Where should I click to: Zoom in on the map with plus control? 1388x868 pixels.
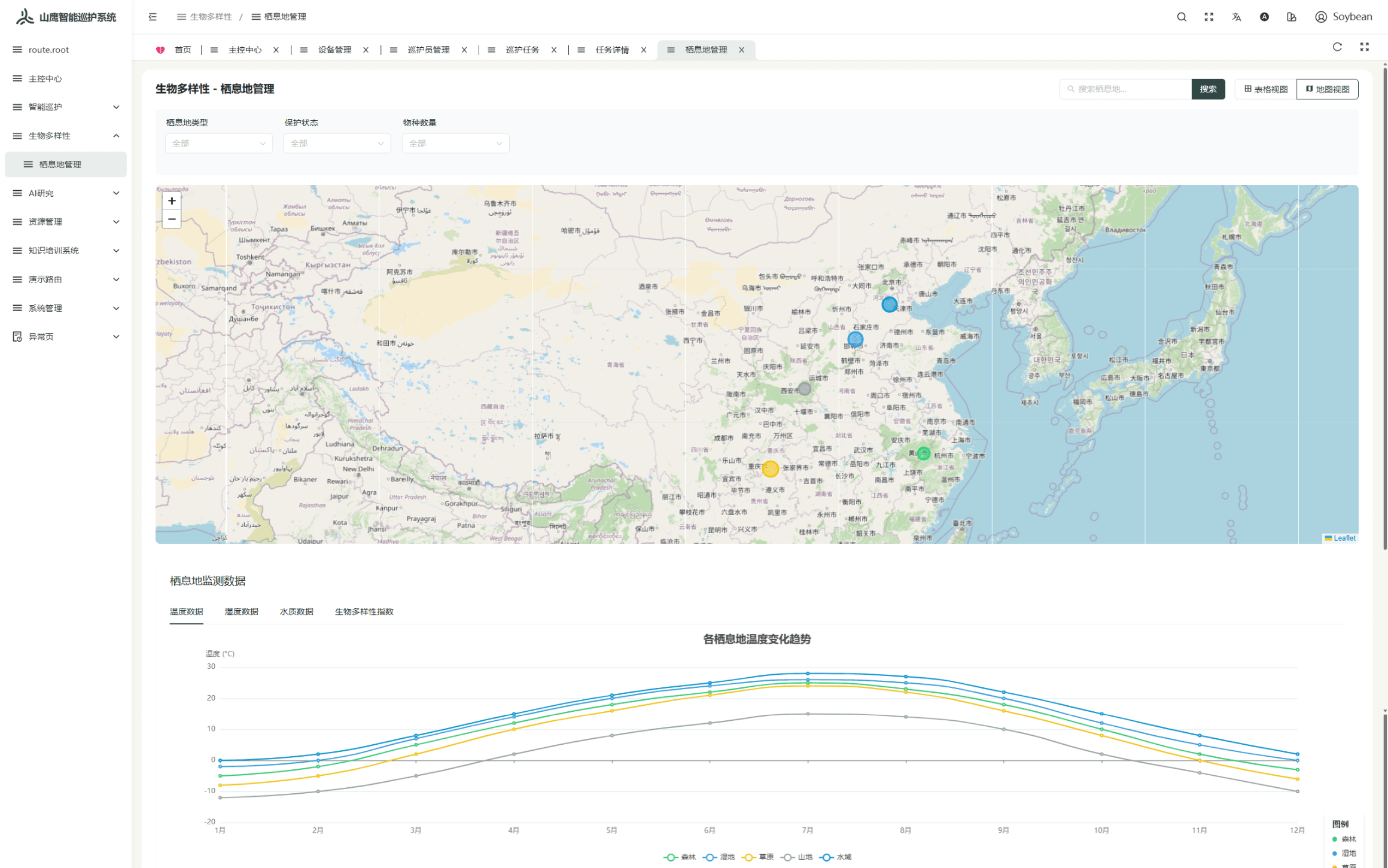tap(172, 201)
